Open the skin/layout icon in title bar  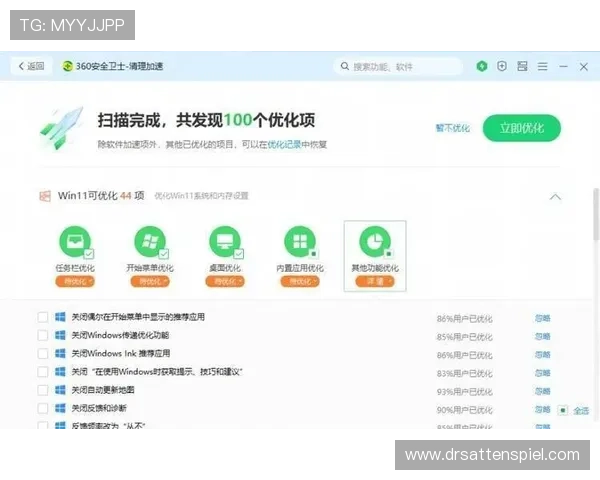522,66
